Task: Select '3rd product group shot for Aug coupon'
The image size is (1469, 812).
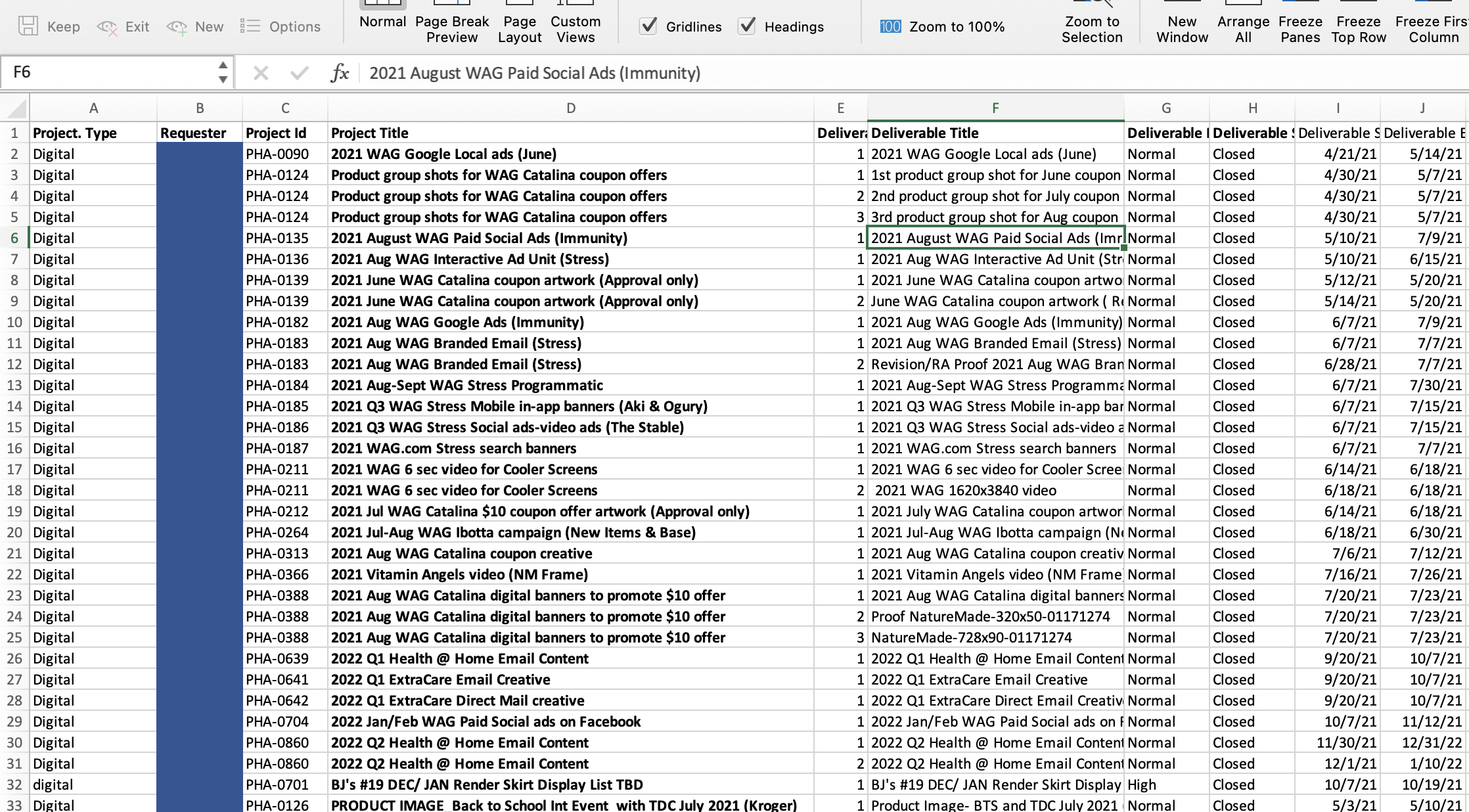Action: coord(995,217)
